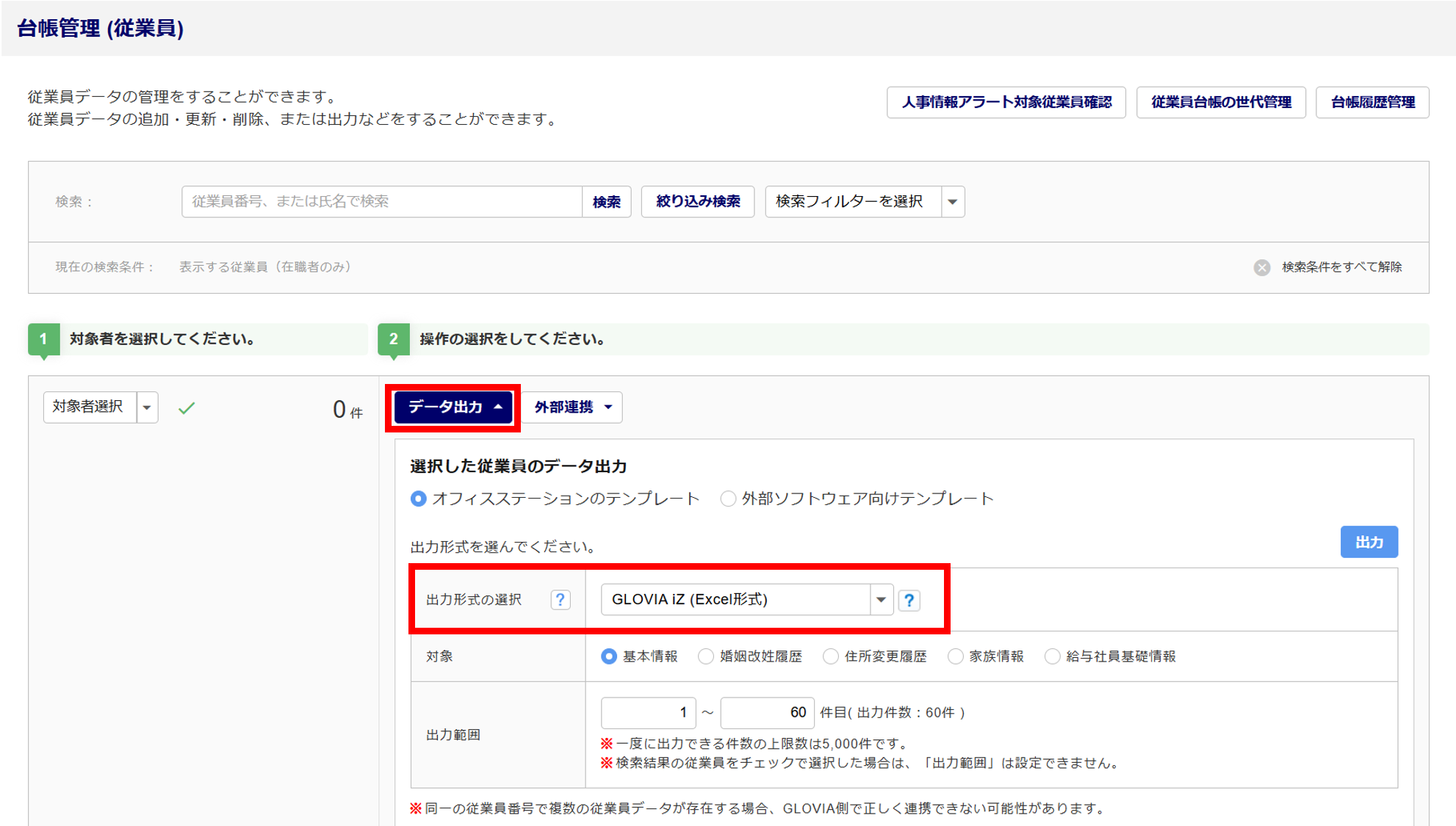Select the 外部ソフトウェア向けテンプレート radio button
Image resolution: width=1456 pixels, height=826 pixels.
728,499
